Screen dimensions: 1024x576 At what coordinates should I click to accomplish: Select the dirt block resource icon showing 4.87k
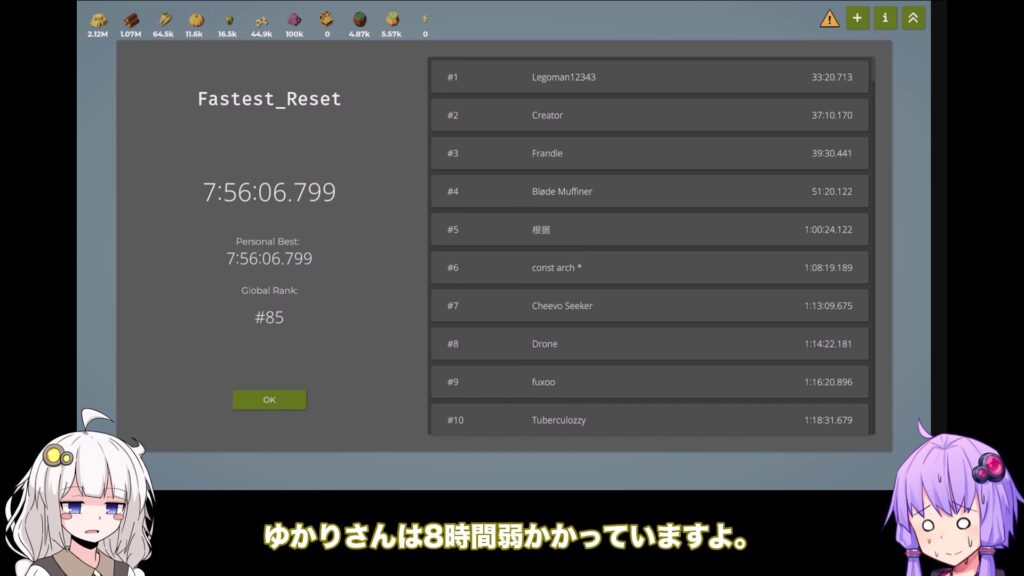(x=359, y=20)
